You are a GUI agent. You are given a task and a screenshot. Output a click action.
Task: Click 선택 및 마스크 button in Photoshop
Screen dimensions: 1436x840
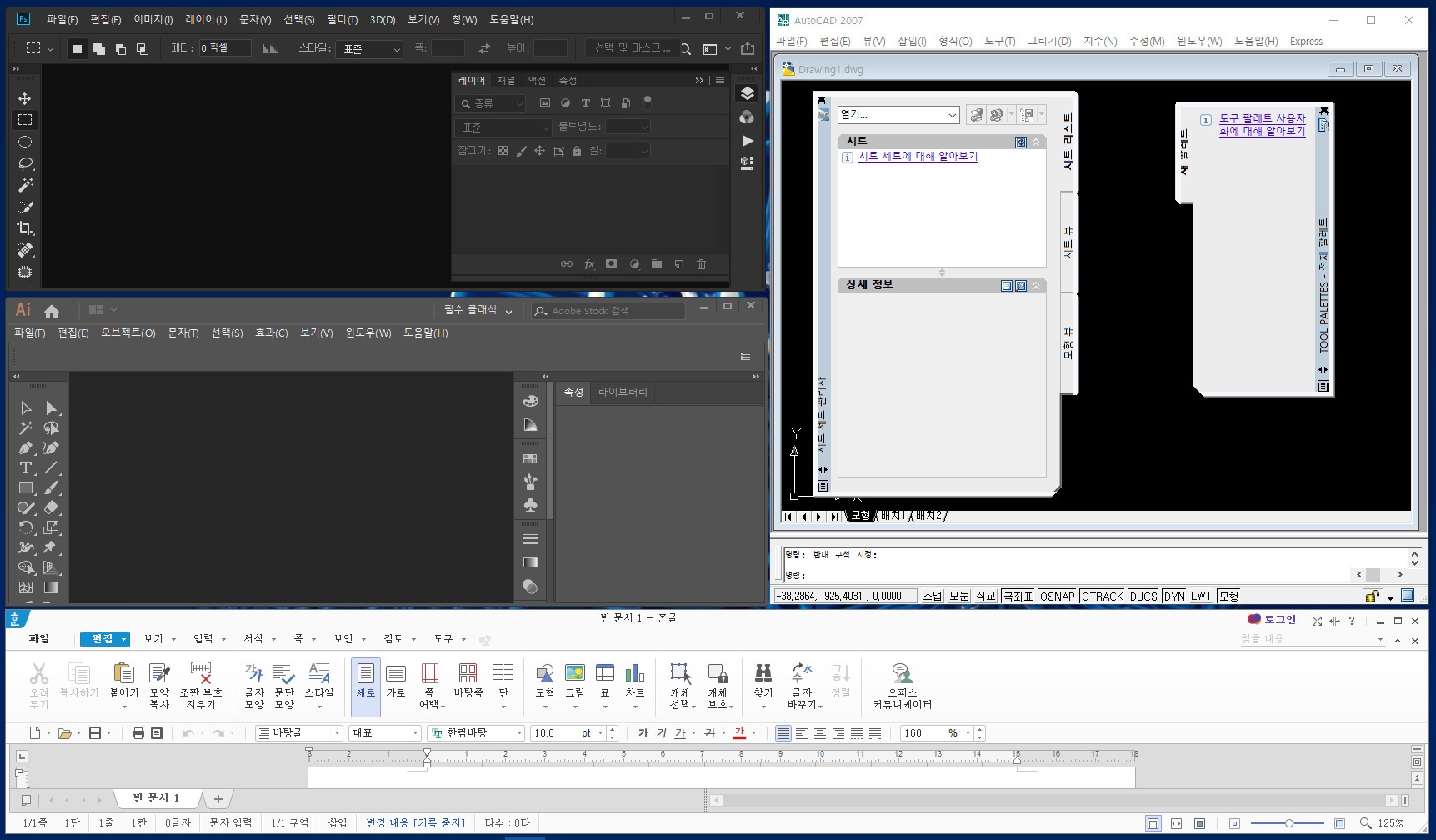pos(633,48)
